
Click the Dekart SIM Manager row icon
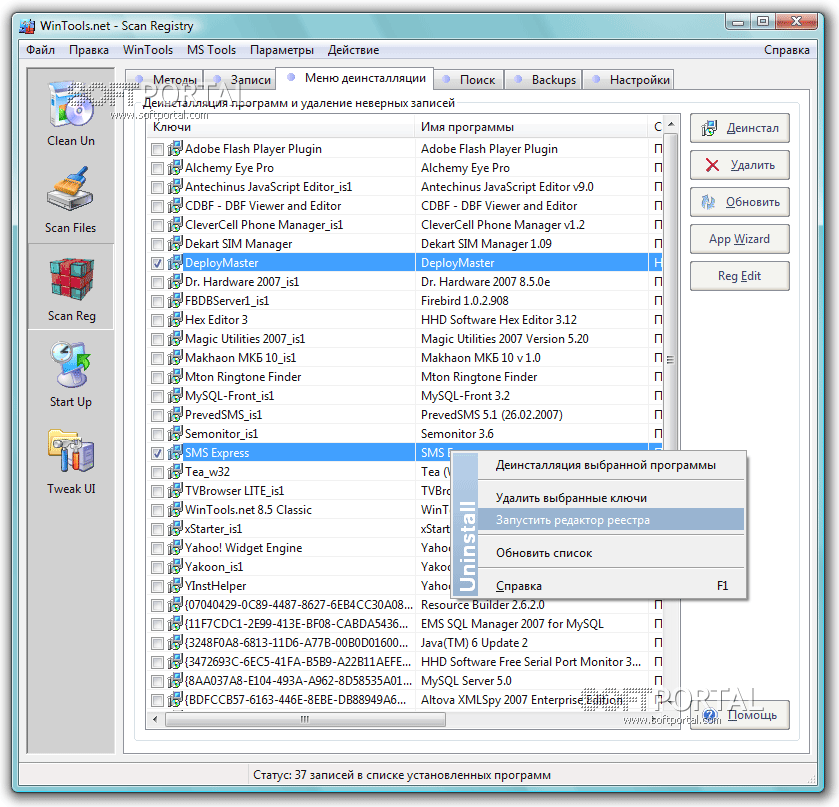point(175,243)
